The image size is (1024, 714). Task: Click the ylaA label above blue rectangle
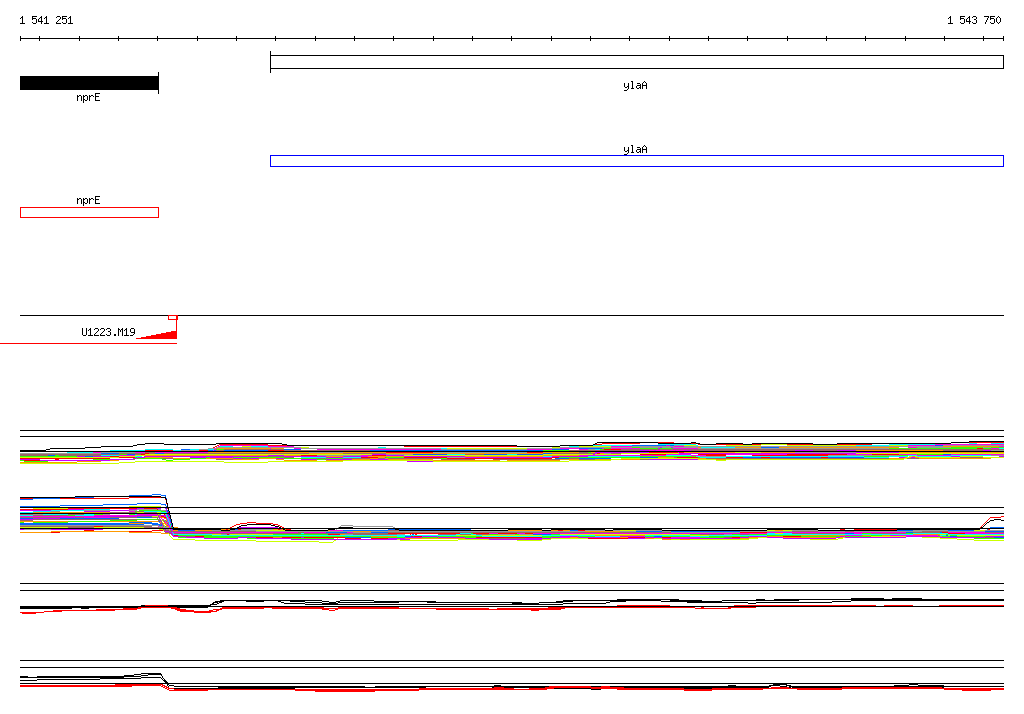click(x=635, y=150)
